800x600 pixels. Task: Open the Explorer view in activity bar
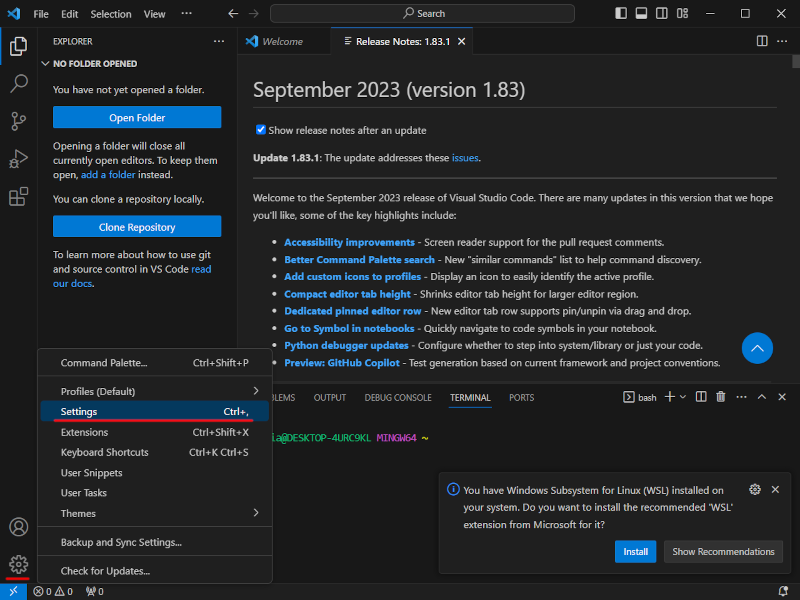coord(18,46)
